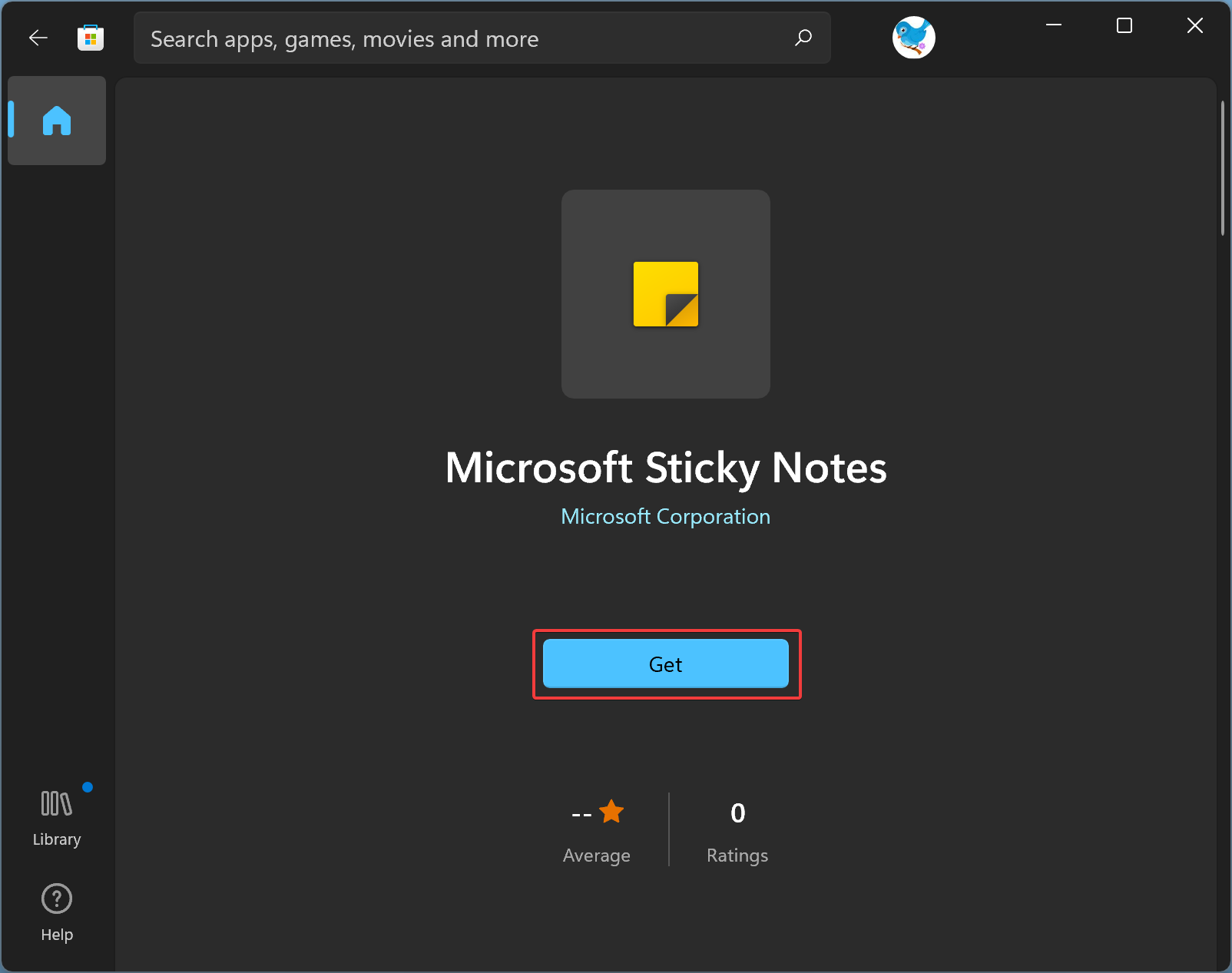Open the Microsoft Corporation publisher link
This screenshot has width=1232, height=973.
[665, 516]
